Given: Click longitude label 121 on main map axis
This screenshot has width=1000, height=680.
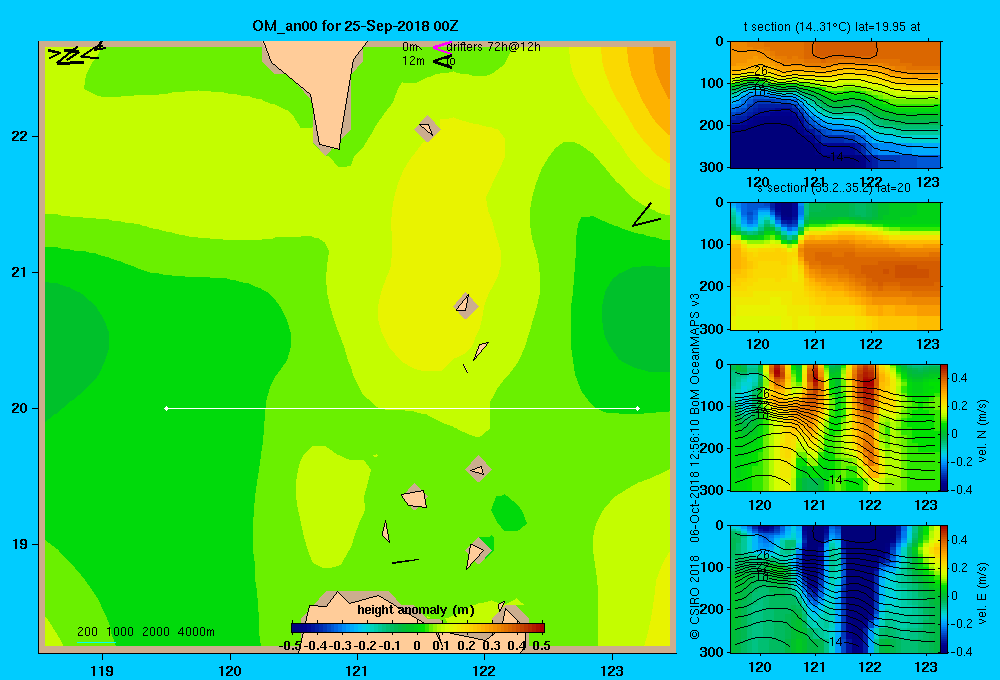Looking at the screenshot, I should pyautogui.click(x=357, y=671).
